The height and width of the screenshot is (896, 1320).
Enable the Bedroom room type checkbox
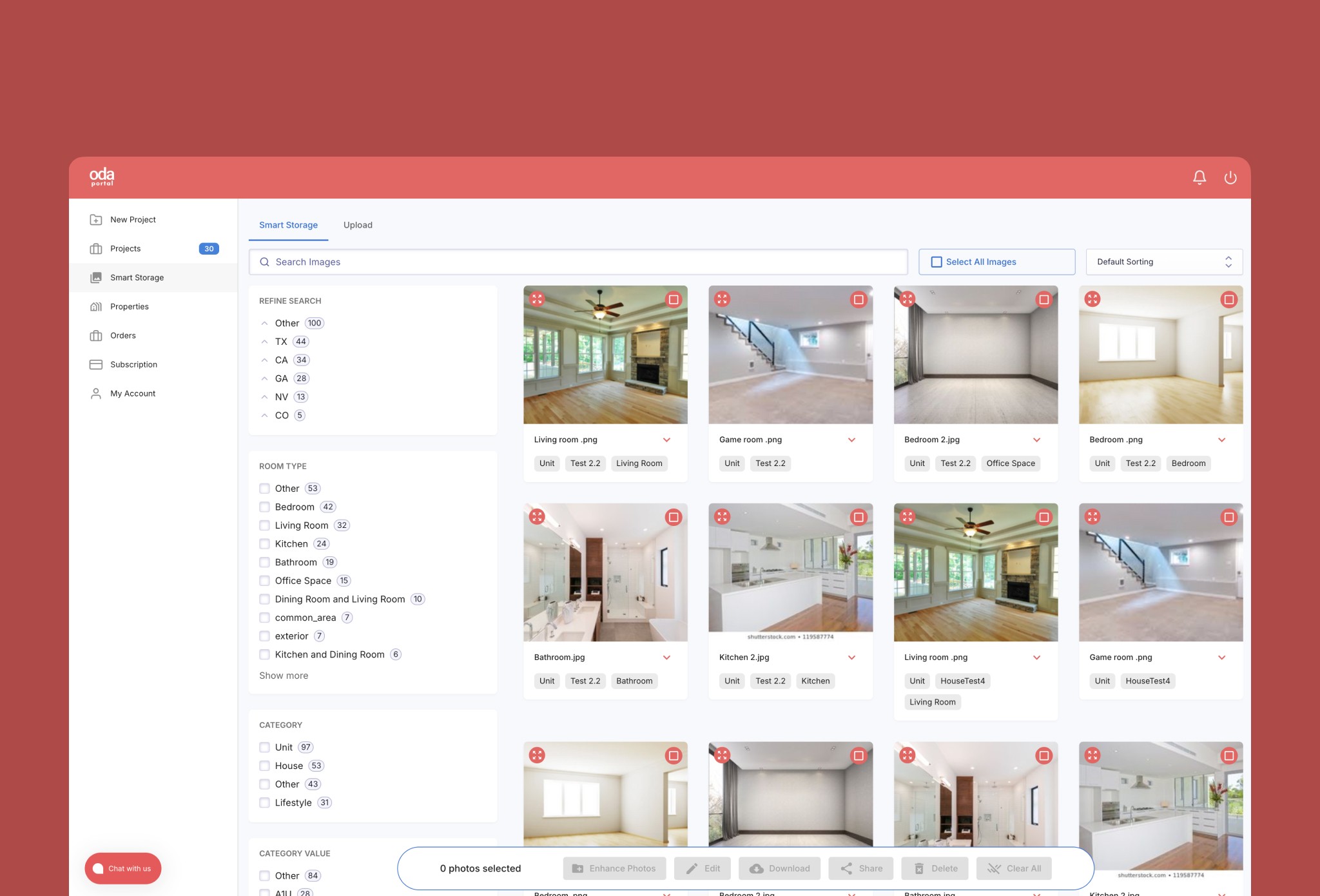click(264, 507)
